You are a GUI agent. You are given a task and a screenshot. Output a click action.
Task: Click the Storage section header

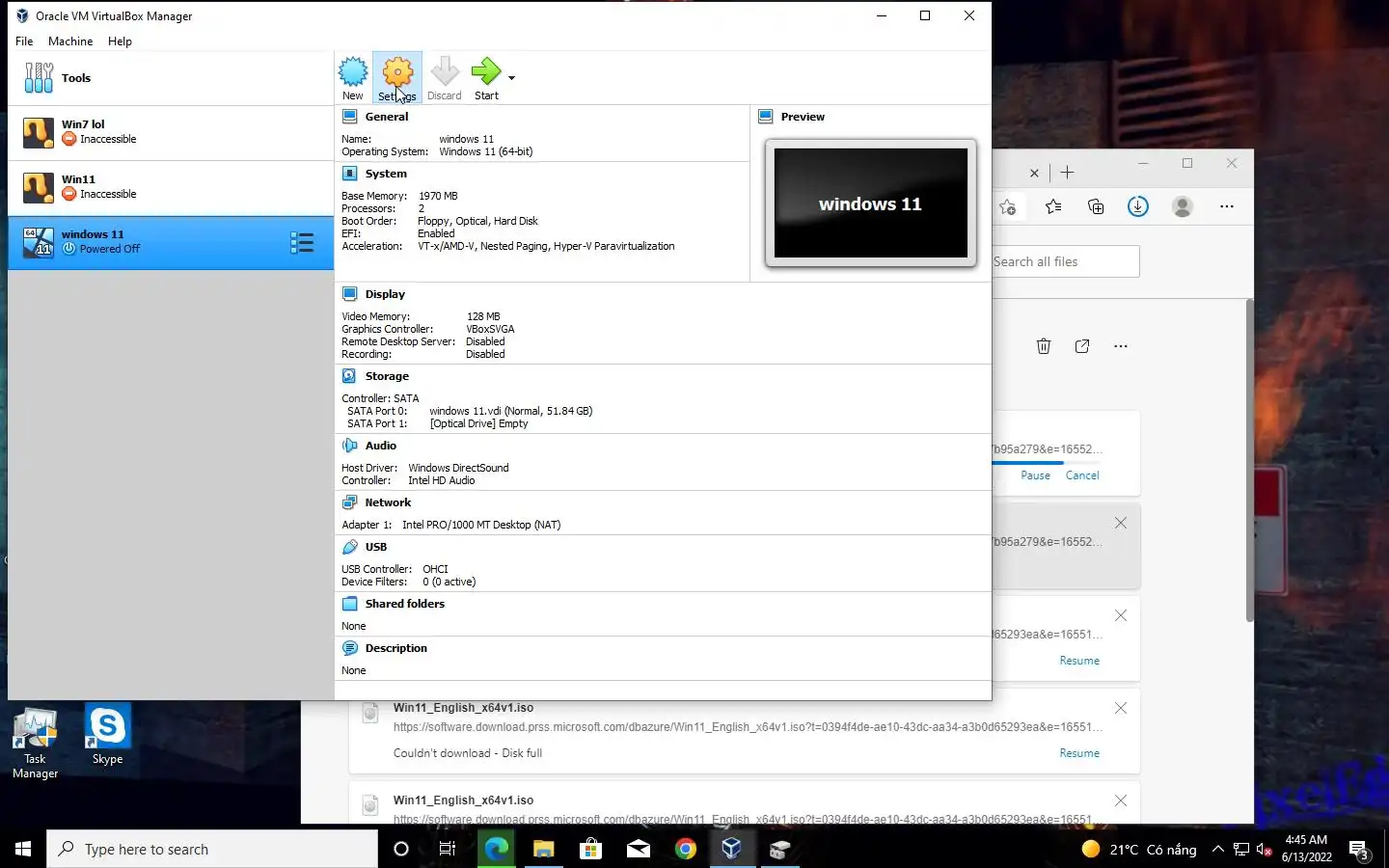387,376
